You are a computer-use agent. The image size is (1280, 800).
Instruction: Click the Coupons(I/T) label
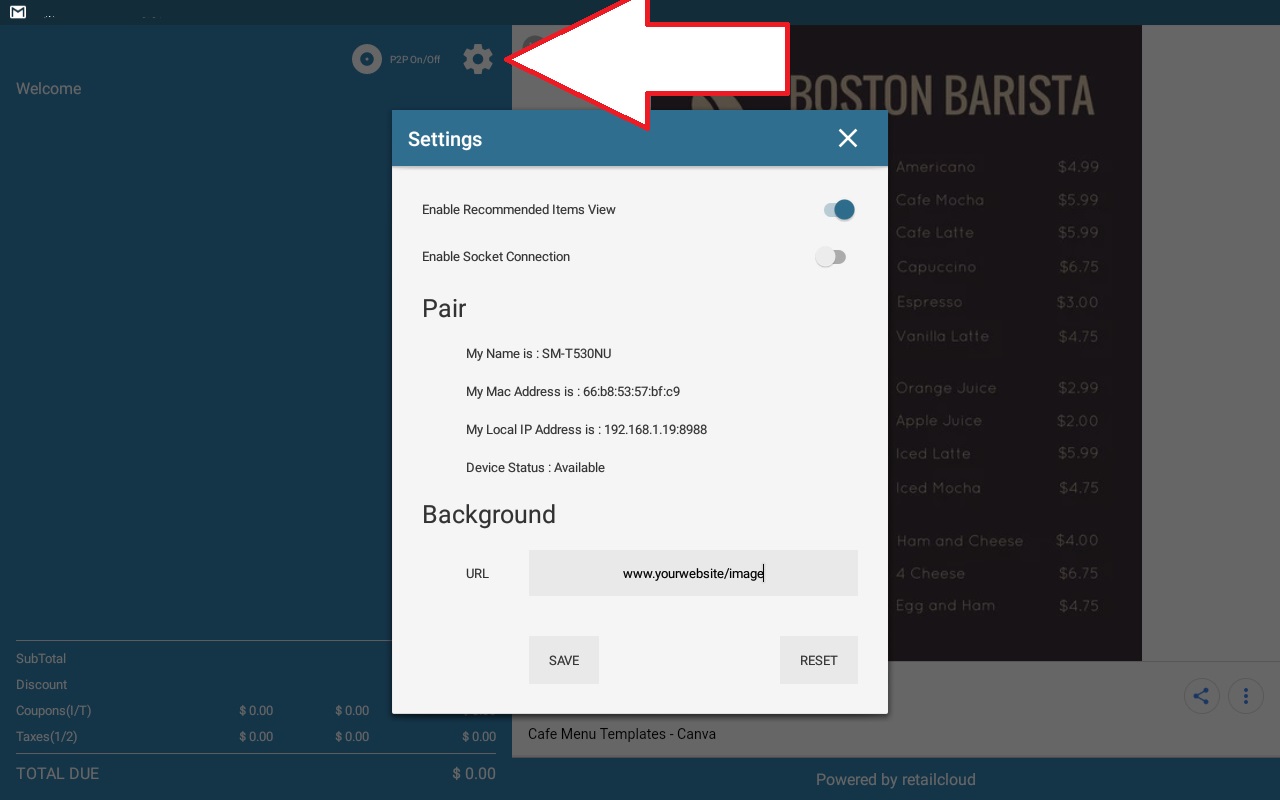click(x=52, y=710)
